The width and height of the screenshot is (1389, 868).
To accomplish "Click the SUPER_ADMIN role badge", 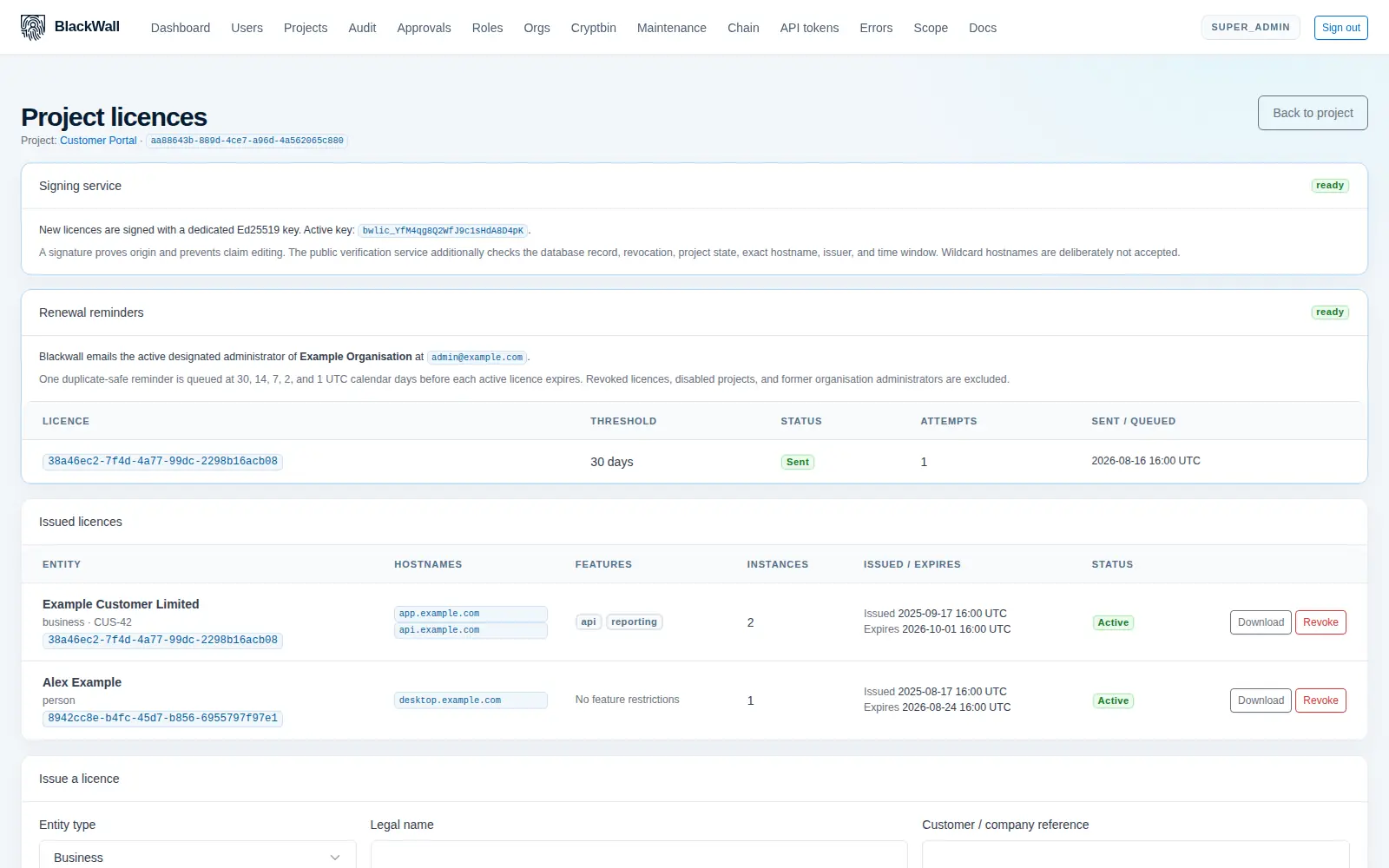I will pos(1250,27).
